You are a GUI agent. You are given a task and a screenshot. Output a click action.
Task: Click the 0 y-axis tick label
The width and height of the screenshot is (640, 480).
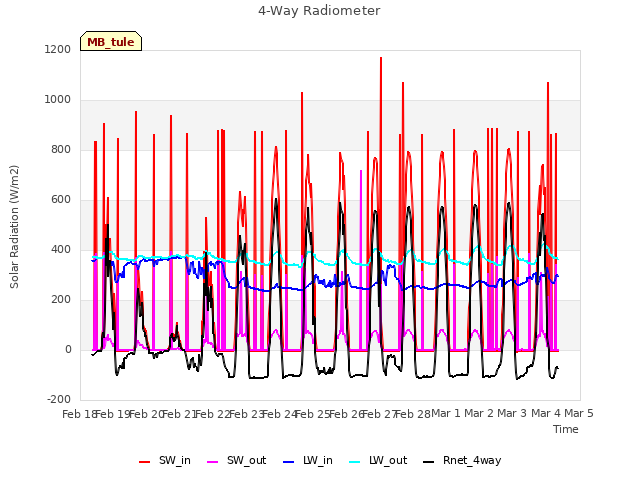coord(69,349)
